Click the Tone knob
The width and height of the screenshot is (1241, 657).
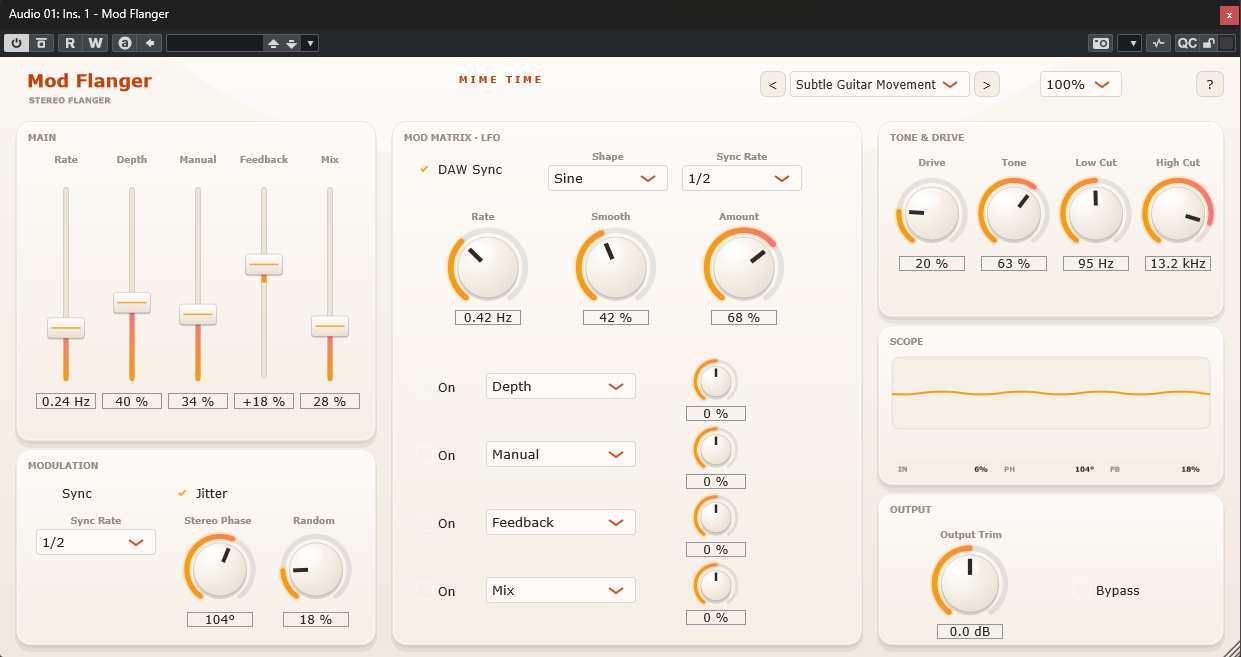pos(1013,212)
